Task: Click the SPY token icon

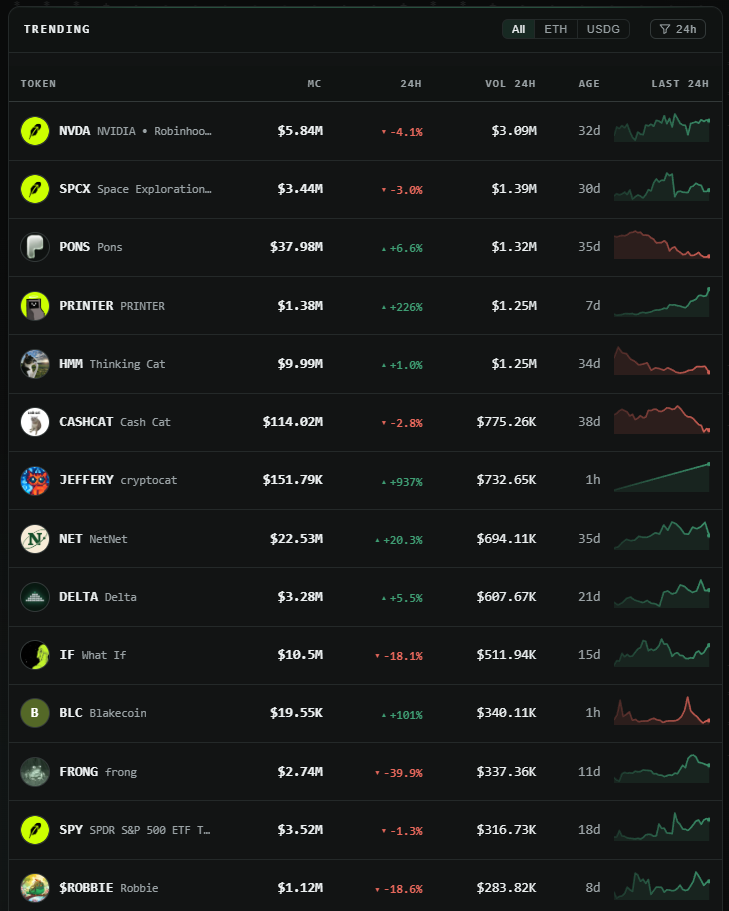Action: pos(35,830)
